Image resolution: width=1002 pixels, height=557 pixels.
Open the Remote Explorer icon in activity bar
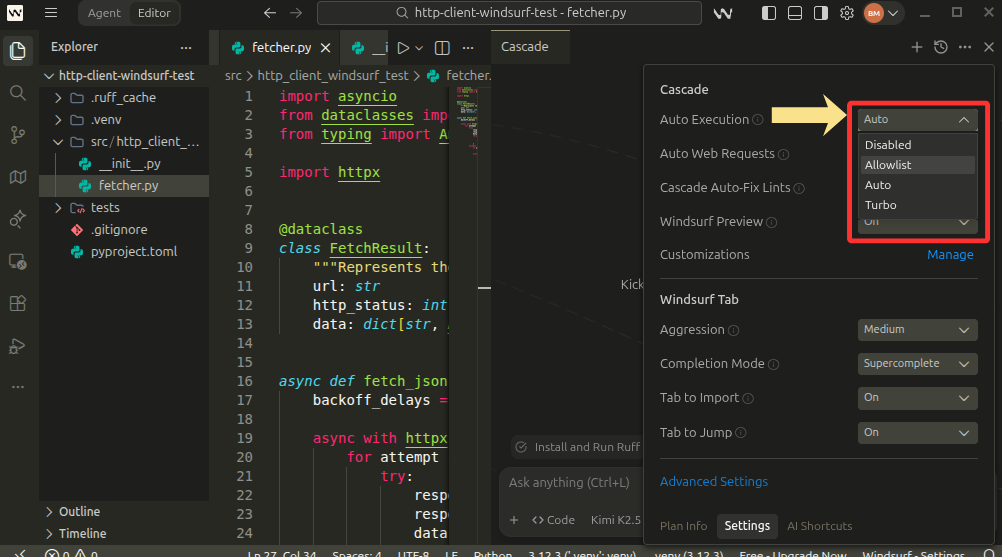click(x=18, y=261)
